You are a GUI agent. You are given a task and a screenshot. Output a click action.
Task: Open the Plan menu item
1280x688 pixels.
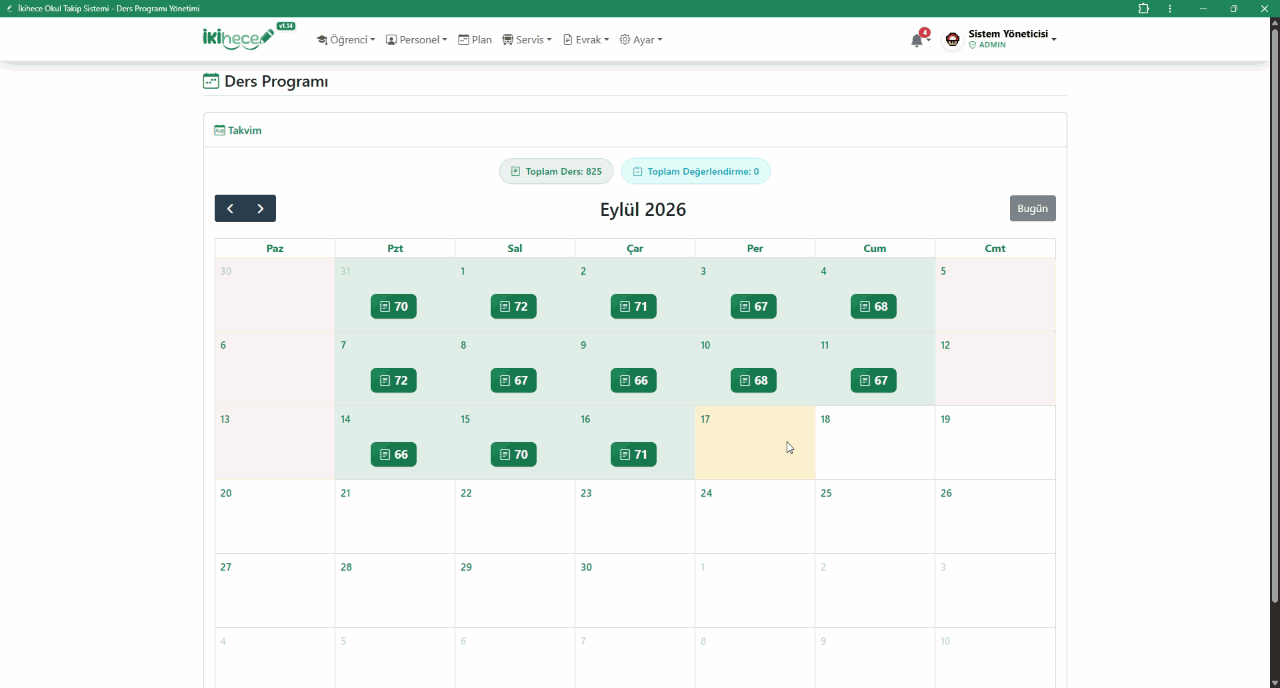[475, 40]
